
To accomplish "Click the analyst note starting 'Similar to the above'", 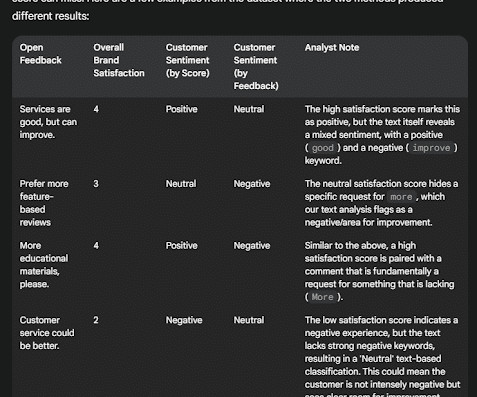I will click(379, 271).
